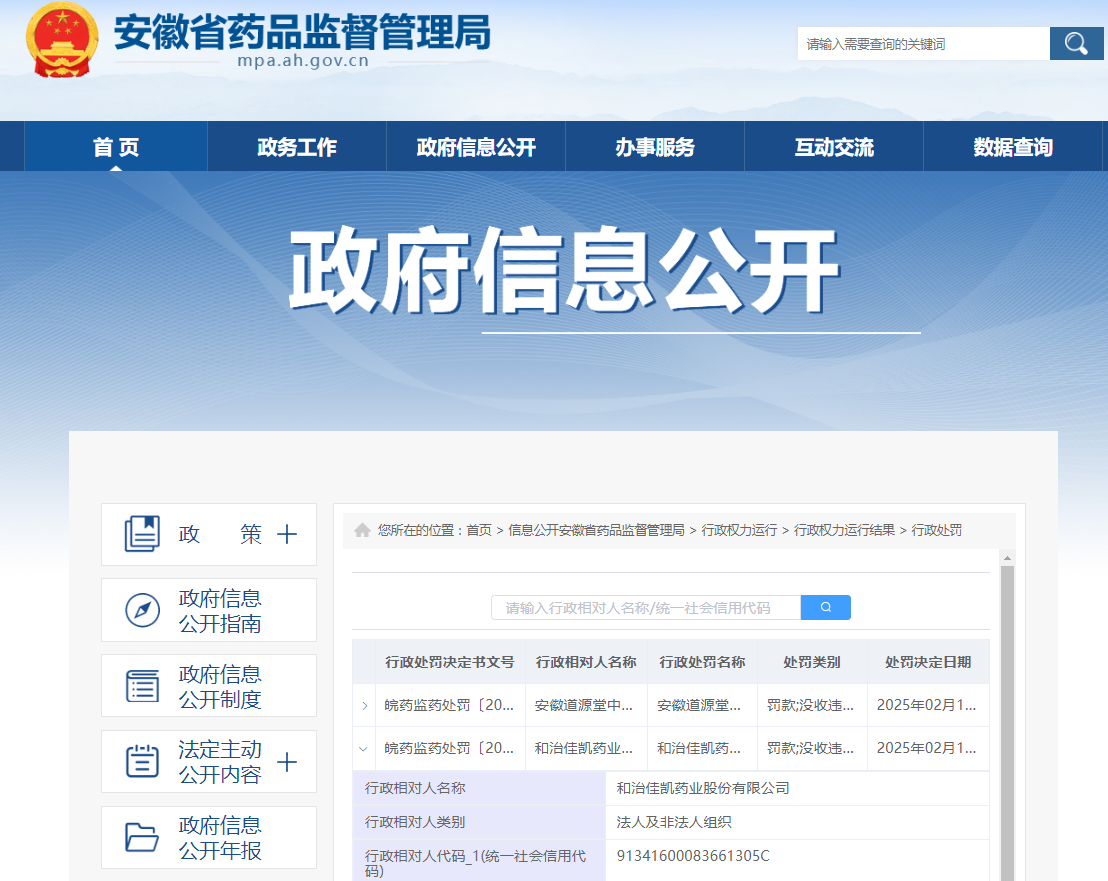Viewport: 1108px width, 881px height.
Task: Click the folder icon for annual report
Action: (x=142, y=838)
